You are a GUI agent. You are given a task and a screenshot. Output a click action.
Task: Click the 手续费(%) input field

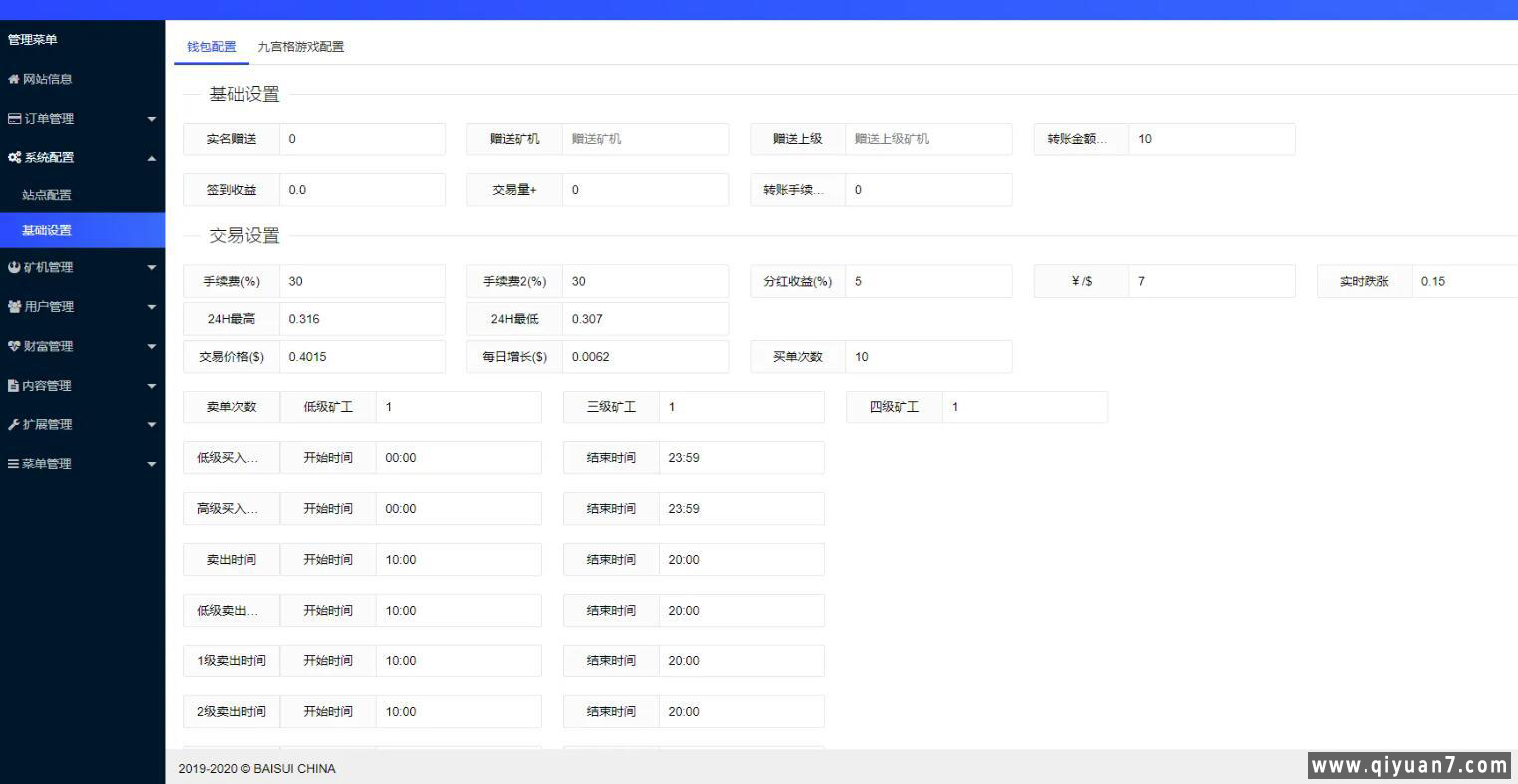362,282
